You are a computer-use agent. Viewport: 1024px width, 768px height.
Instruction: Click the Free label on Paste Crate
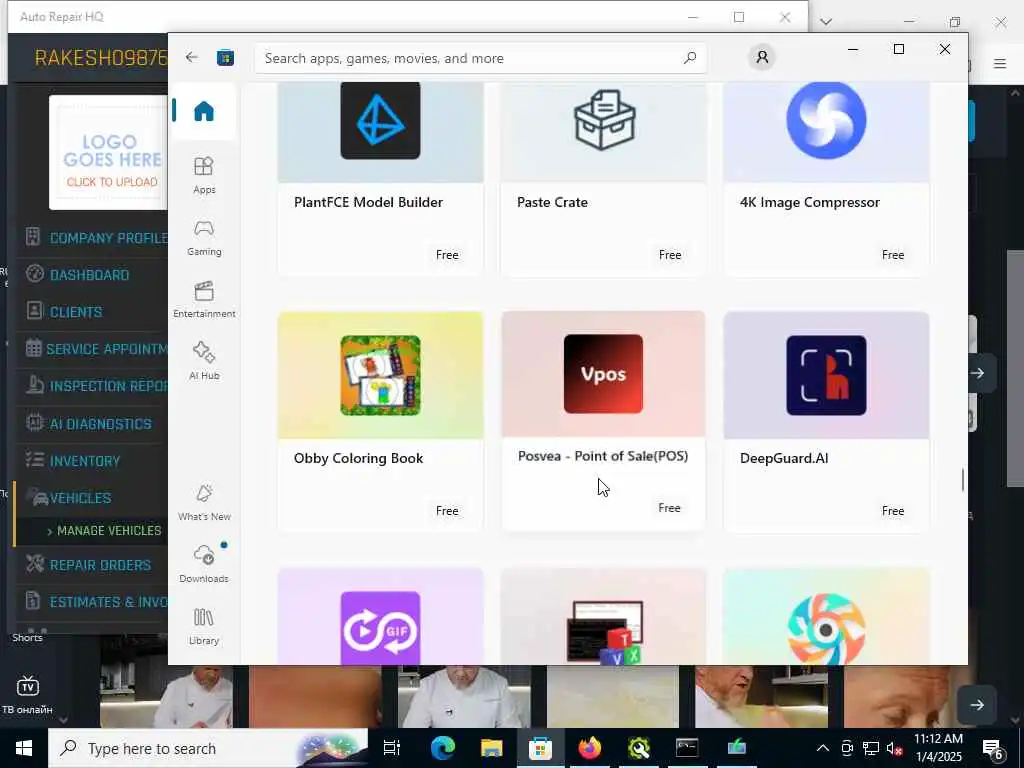tap(670, 255)
